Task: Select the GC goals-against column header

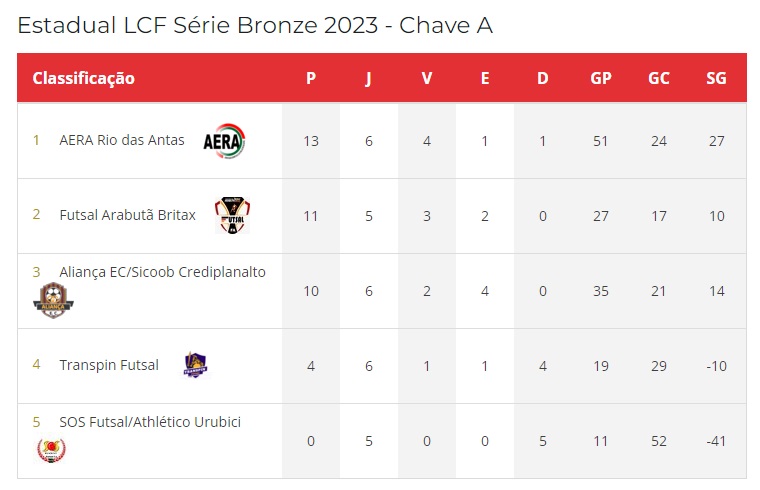Action: click(x=659, y=78)
